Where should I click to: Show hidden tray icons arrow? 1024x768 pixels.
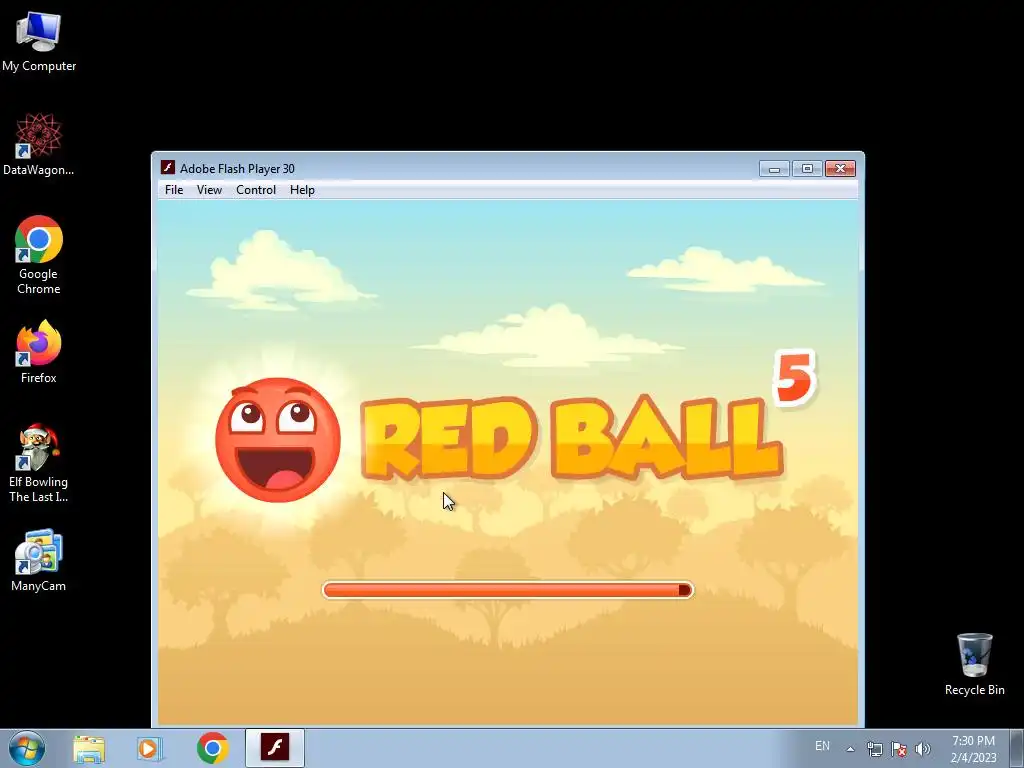pos(850,749)
